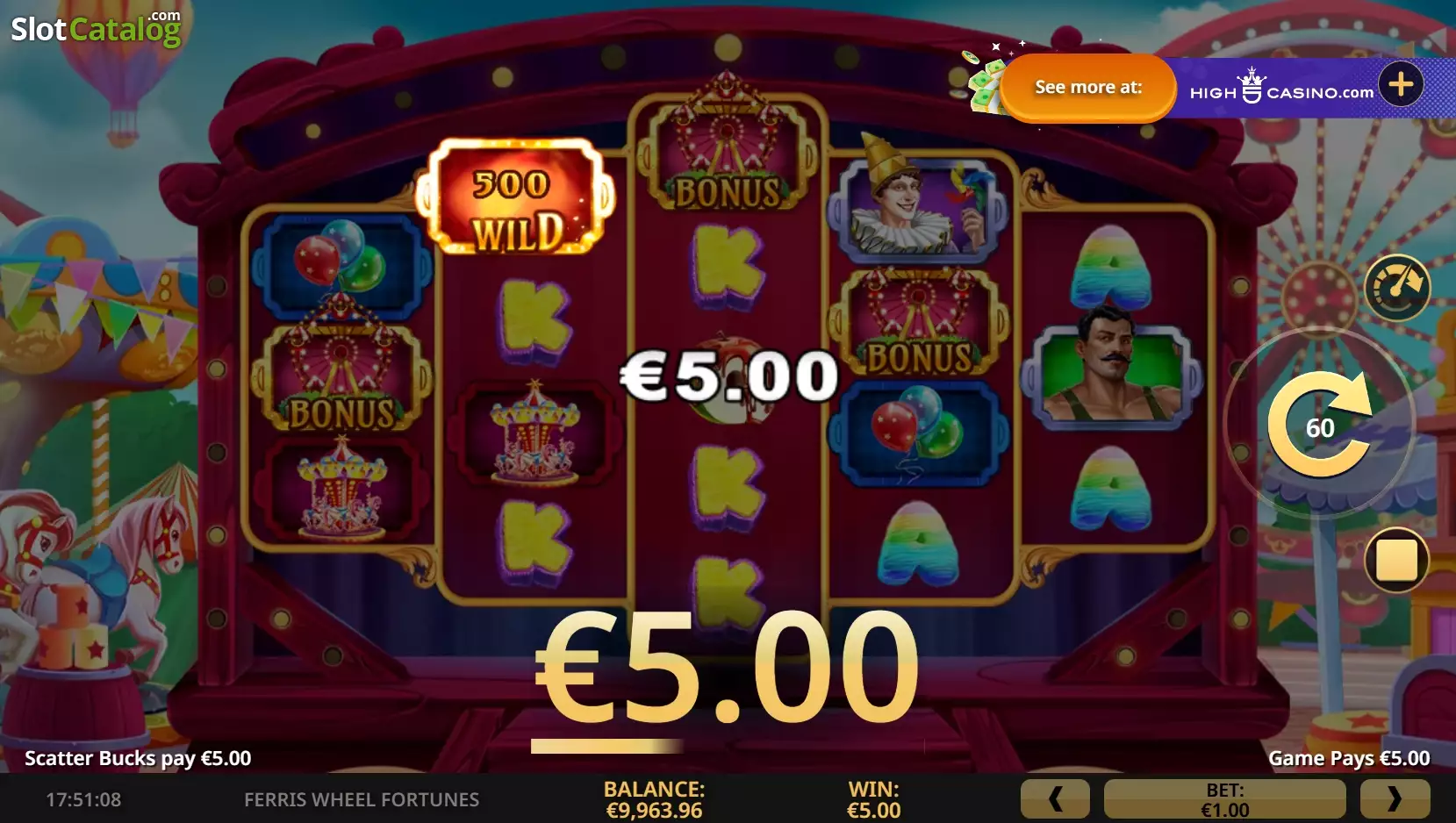Click the carousel symbol on reel two
This screenshot has width=1456, height=823.
coord(534,432)
